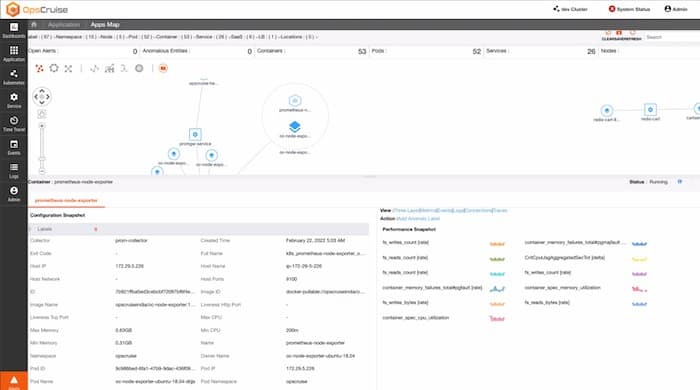Screen dimensions: 700x390
Task: Click the Application breadcrumb
Action: point(64,25)
